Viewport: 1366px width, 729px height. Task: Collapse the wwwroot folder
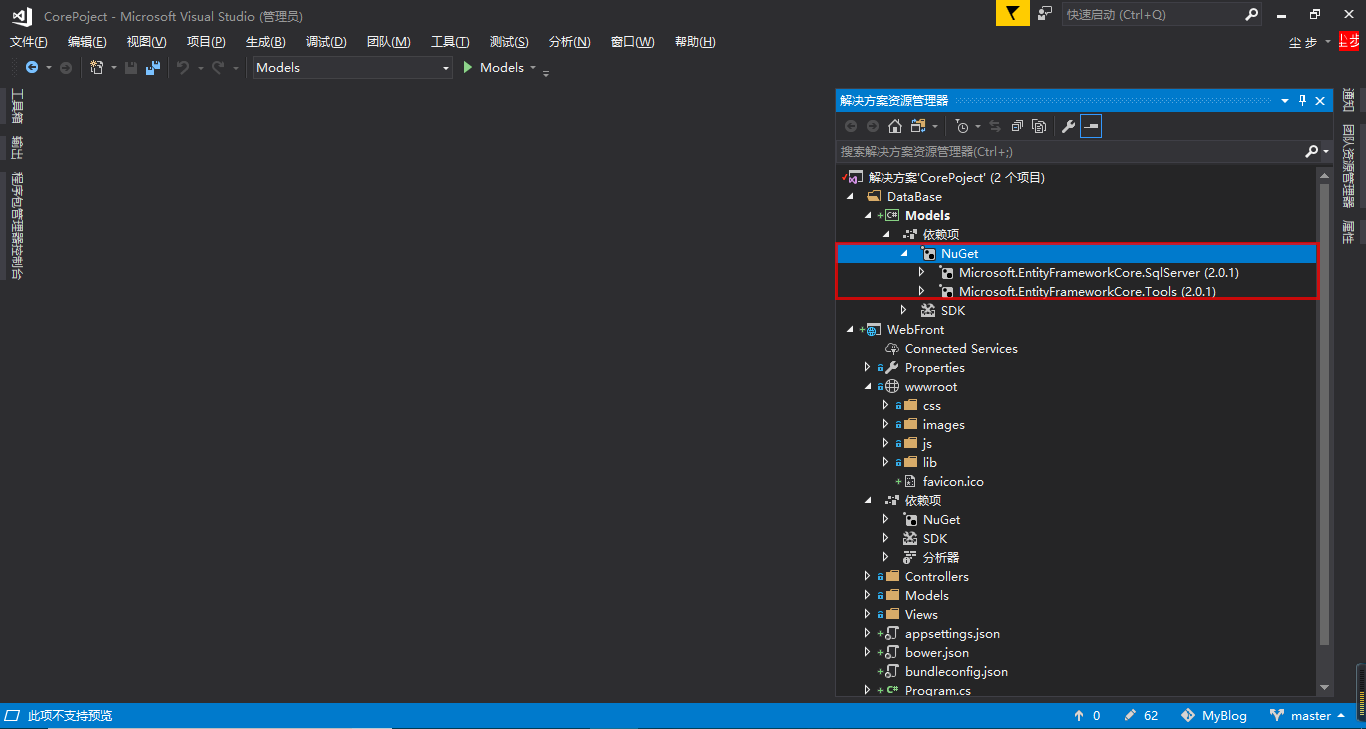[868, 387]
